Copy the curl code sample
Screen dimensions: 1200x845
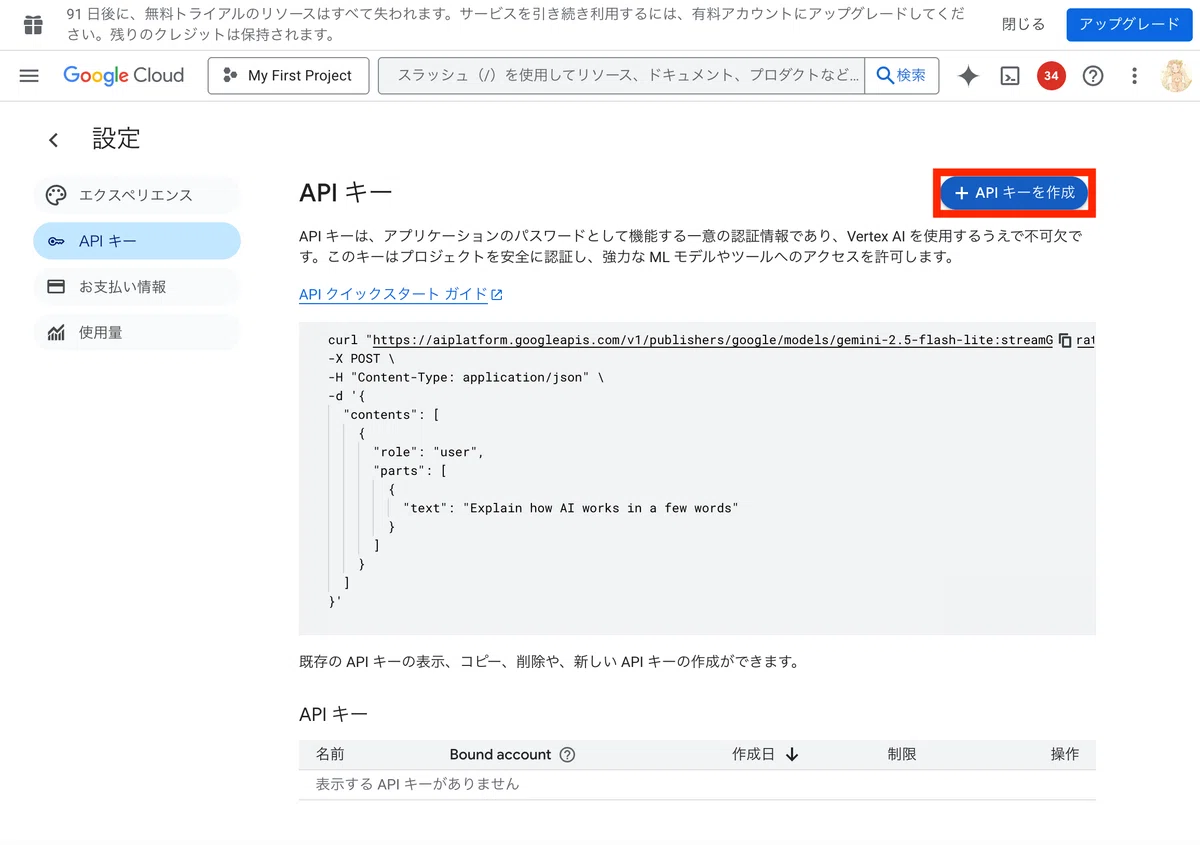pyautogui.click(x=1065, y=340)
